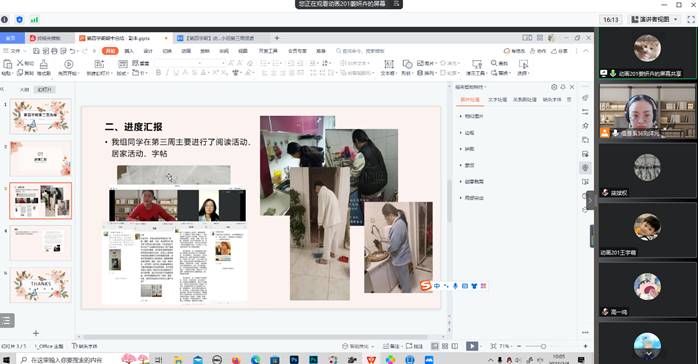698x364 pixels.
Task: Expand the first section in side pane
Action: [x=471, y=116]
